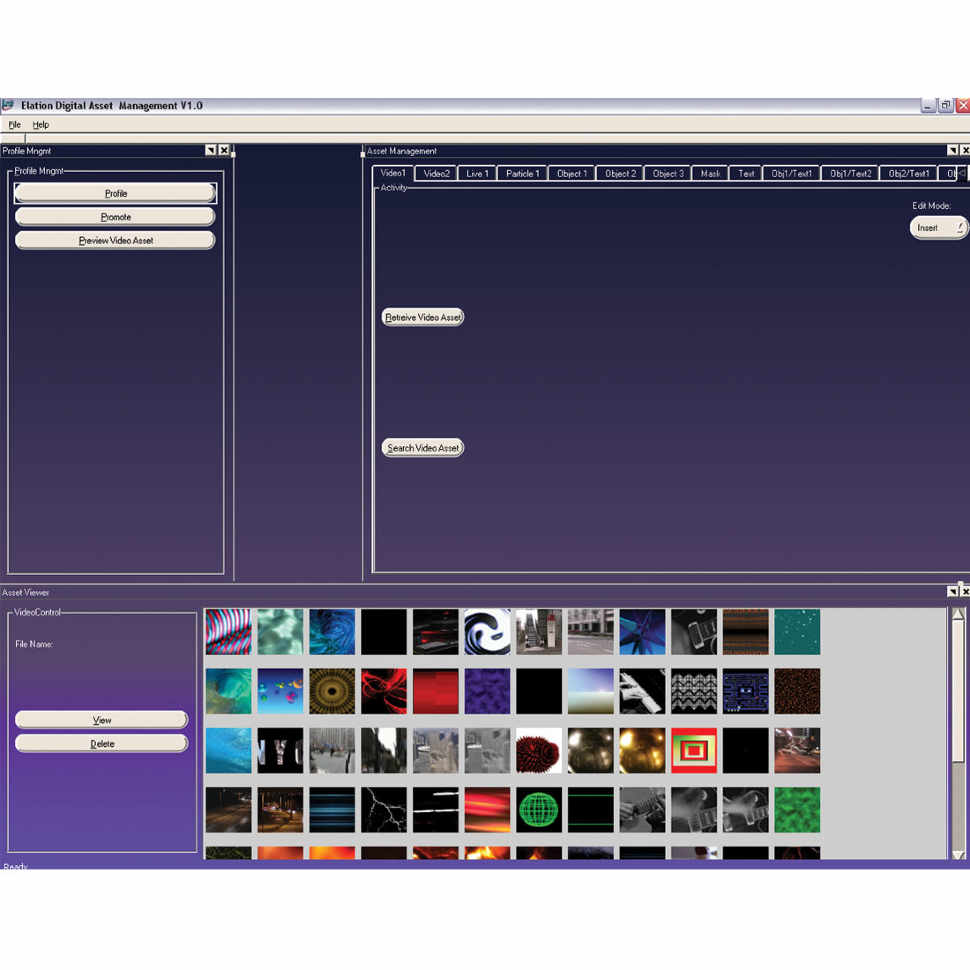Collapse the Asset Management panel arrow
970x970 pixels.
pos(952,150)
